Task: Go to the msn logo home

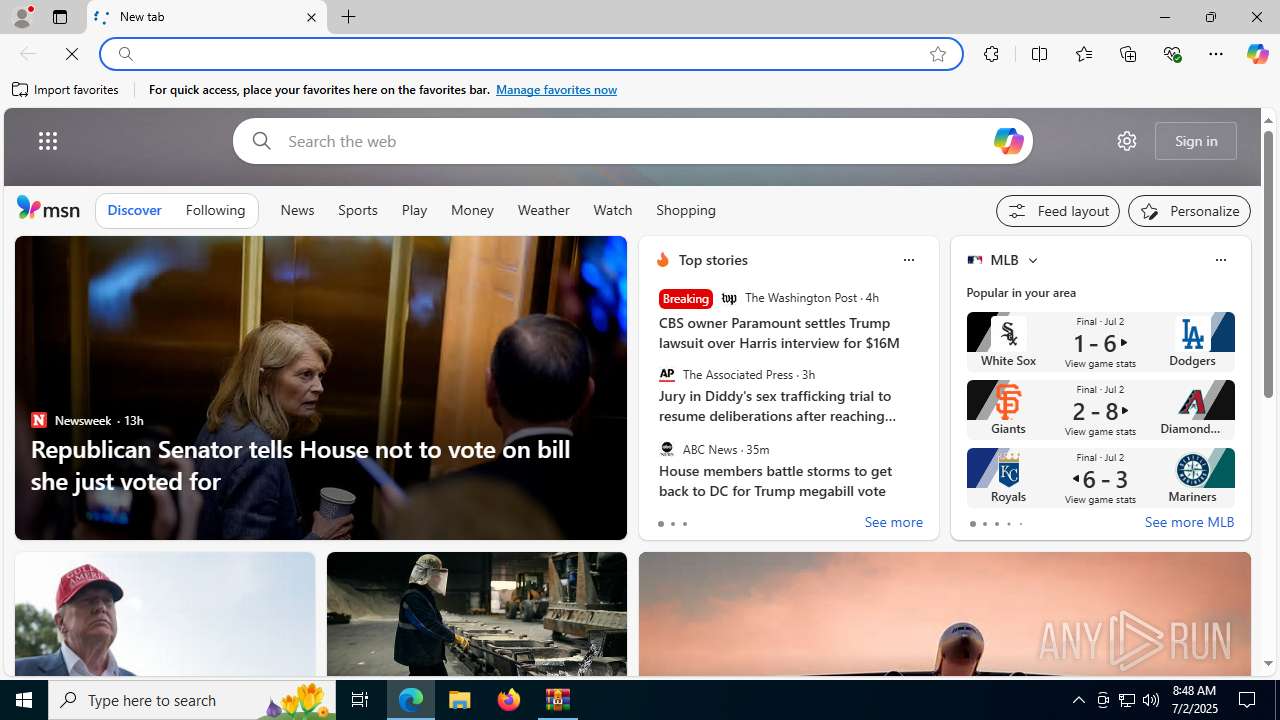Action: coord(48,208)
